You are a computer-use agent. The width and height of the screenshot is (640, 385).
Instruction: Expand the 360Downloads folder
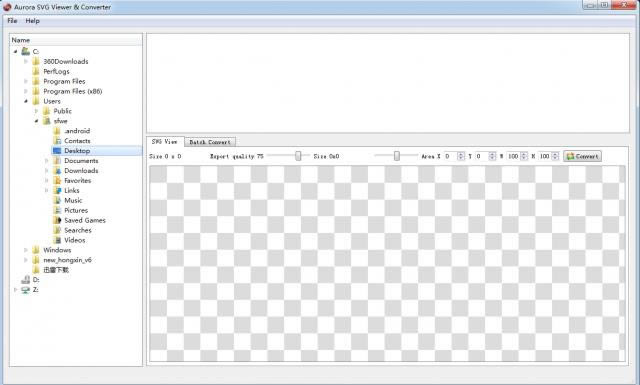point(26,61)
